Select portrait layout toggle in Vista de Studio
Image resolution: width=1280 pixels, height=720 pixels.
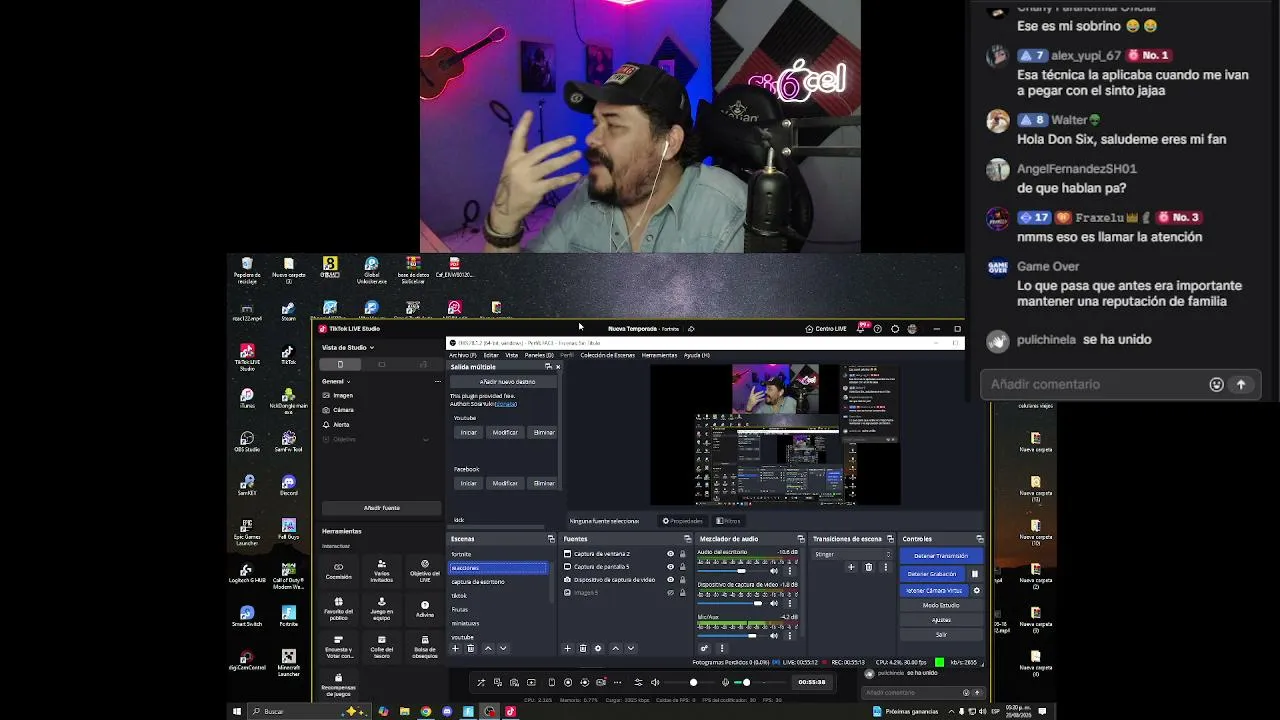340,364
